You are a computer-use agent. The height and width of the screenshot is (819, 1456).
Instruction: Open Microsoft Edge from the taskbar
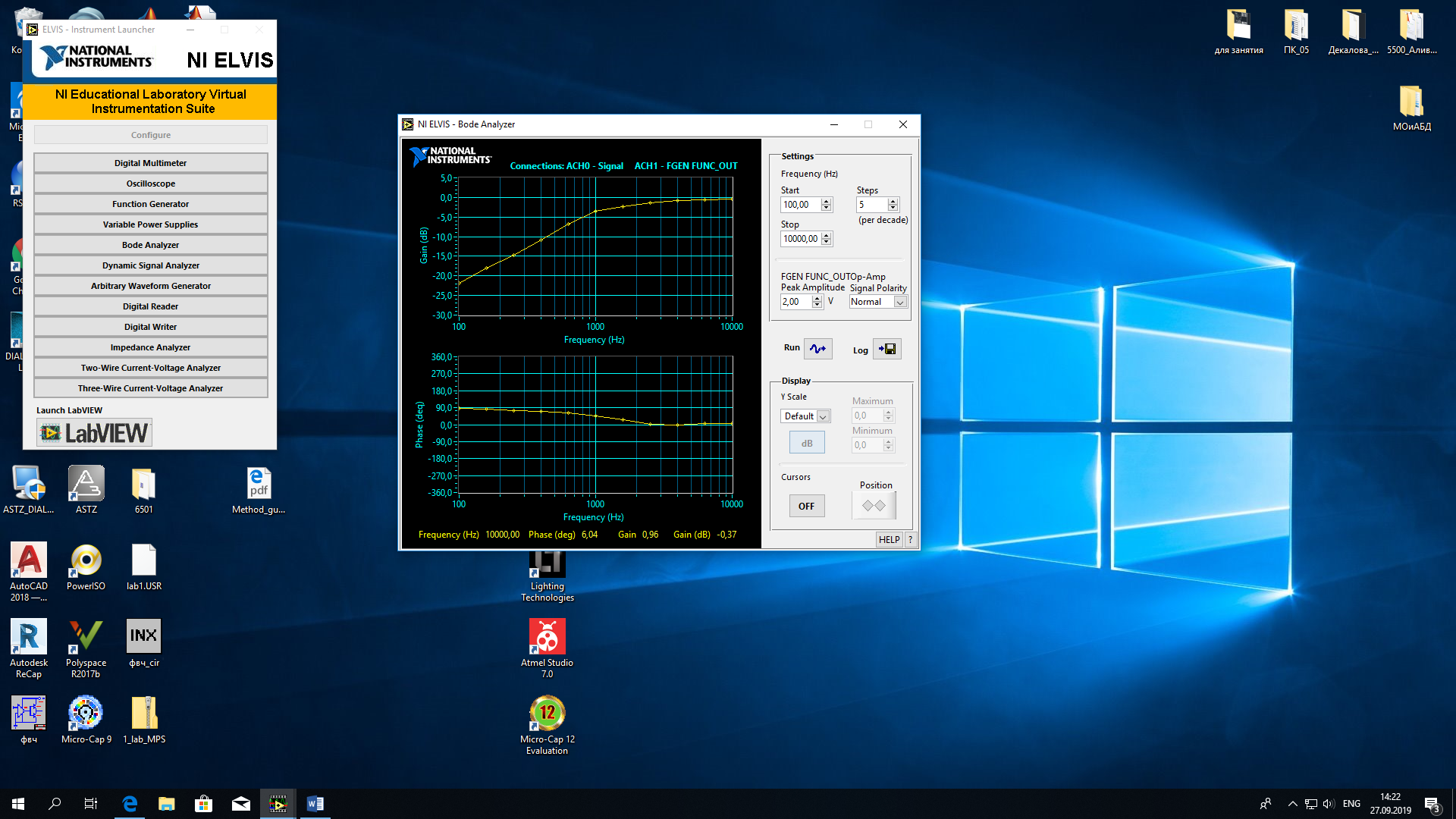130,804
